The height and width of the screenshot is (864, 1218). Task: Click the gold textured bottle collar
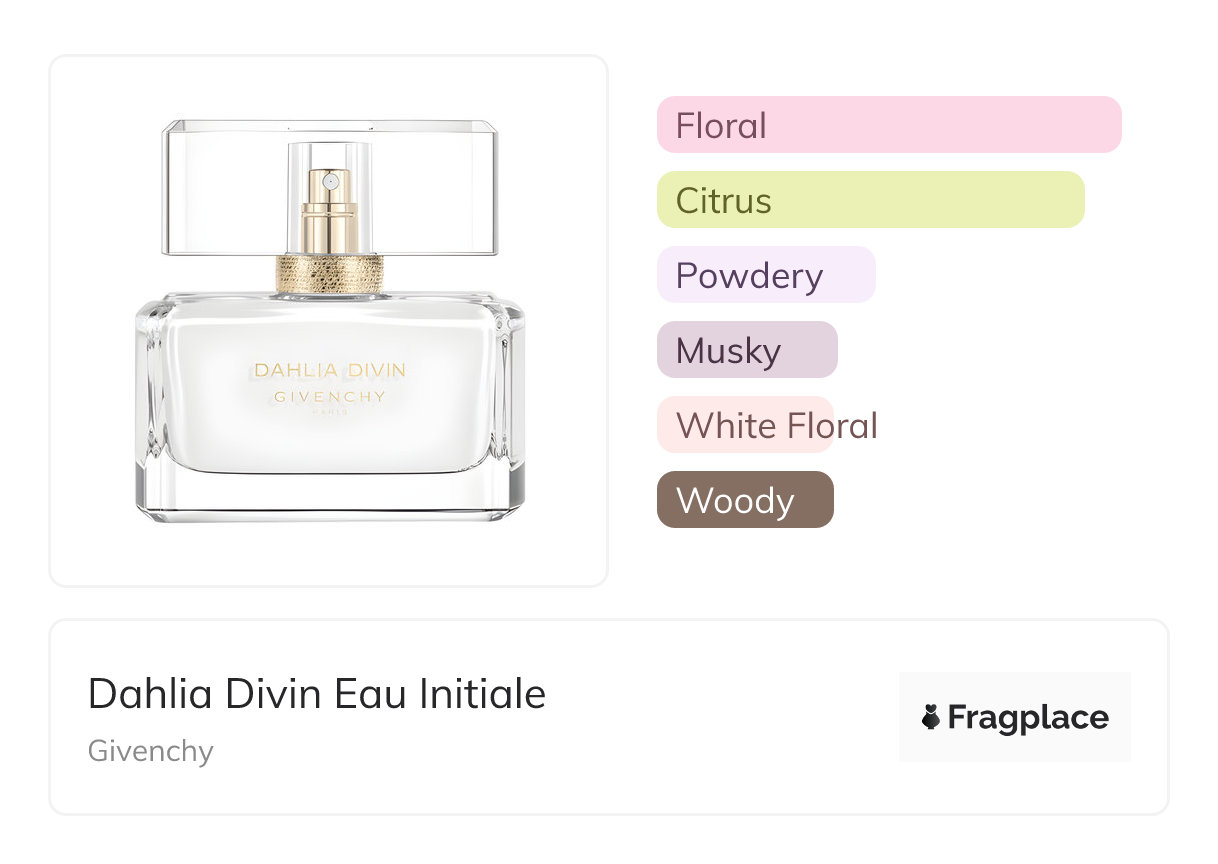[x=329, y=274]
